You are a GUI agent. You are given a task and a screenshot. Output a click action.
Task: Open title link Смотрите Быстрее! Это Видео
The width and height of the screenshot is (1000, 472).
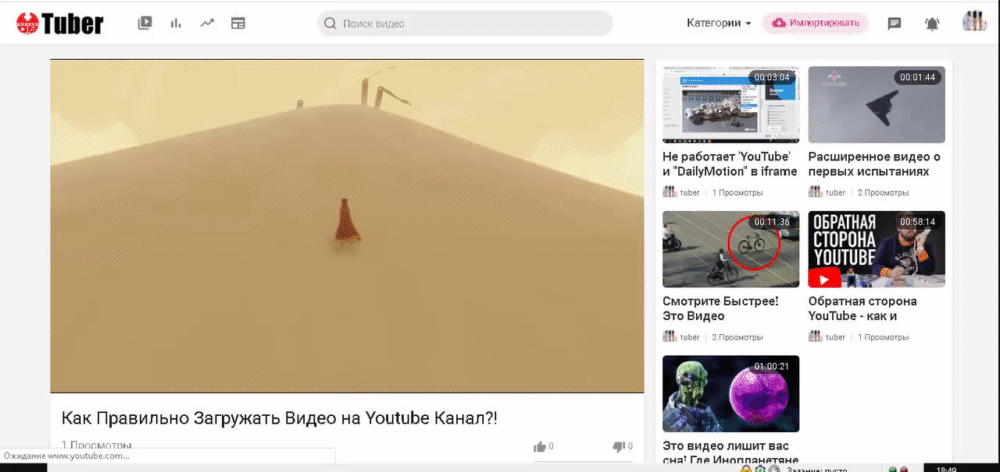[x=720, y=308]
